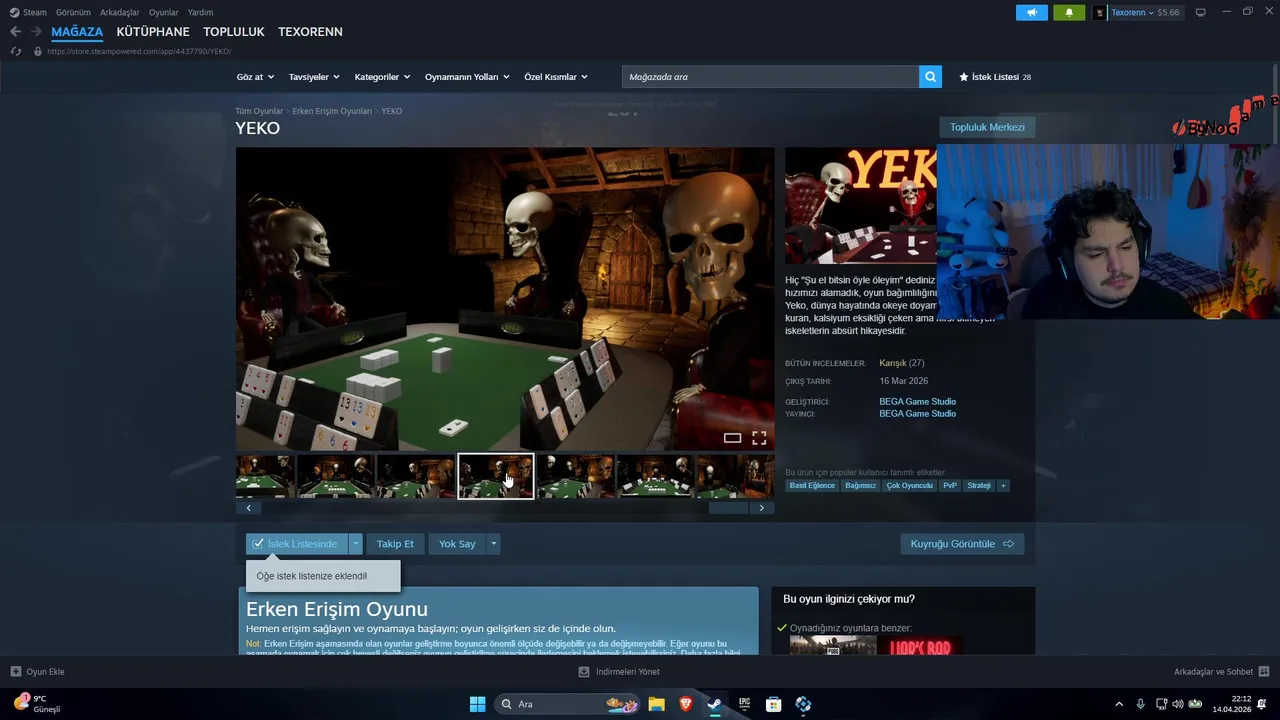
Task: Open BEGA Game Studio developer link
Action: (917, 401)
